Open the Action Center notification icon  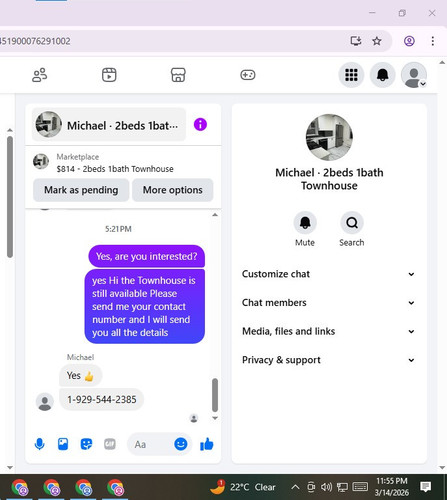(x=425, y=487)
